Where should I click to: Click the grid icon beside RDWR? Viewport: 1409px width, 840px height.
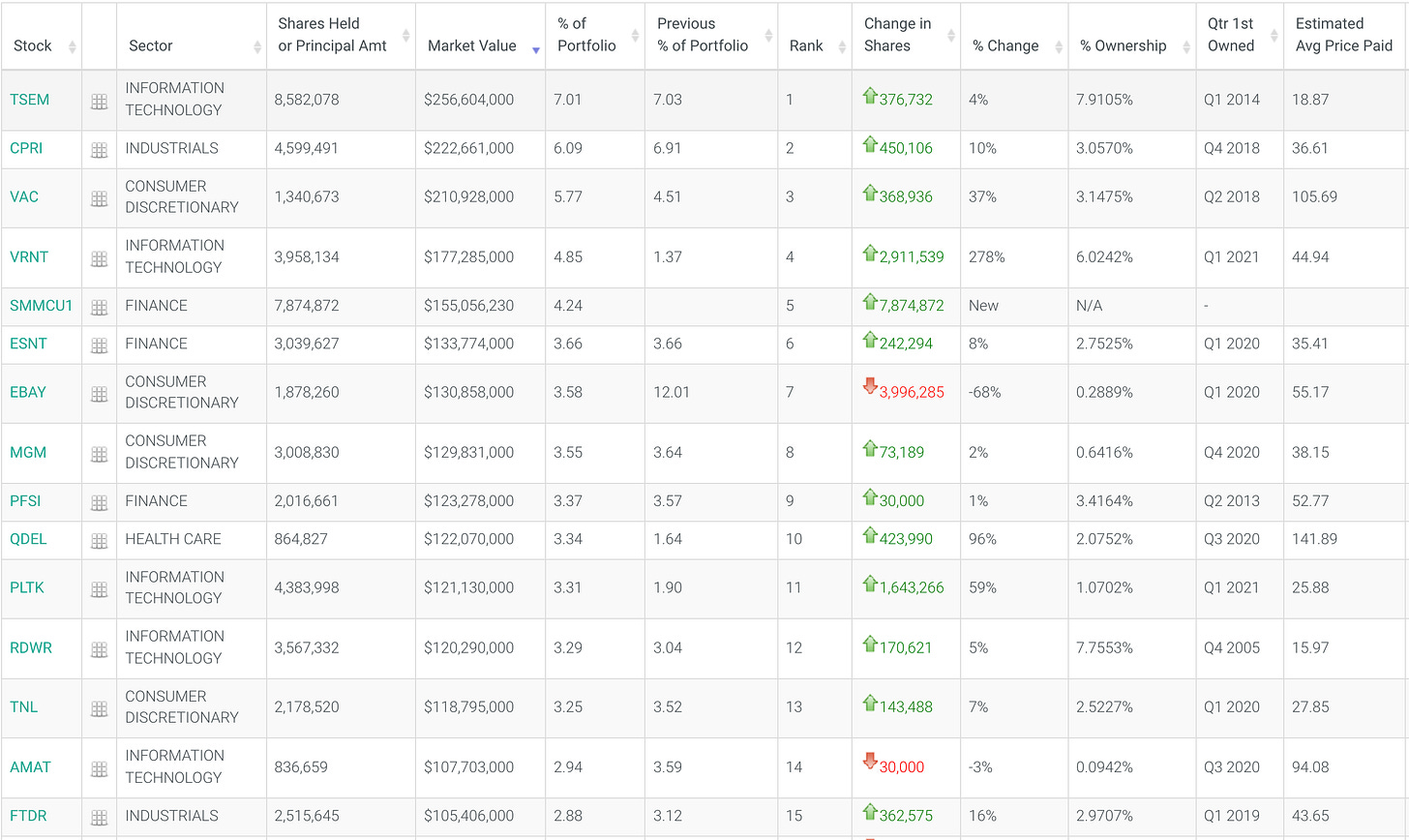click(x=98, y=648)
